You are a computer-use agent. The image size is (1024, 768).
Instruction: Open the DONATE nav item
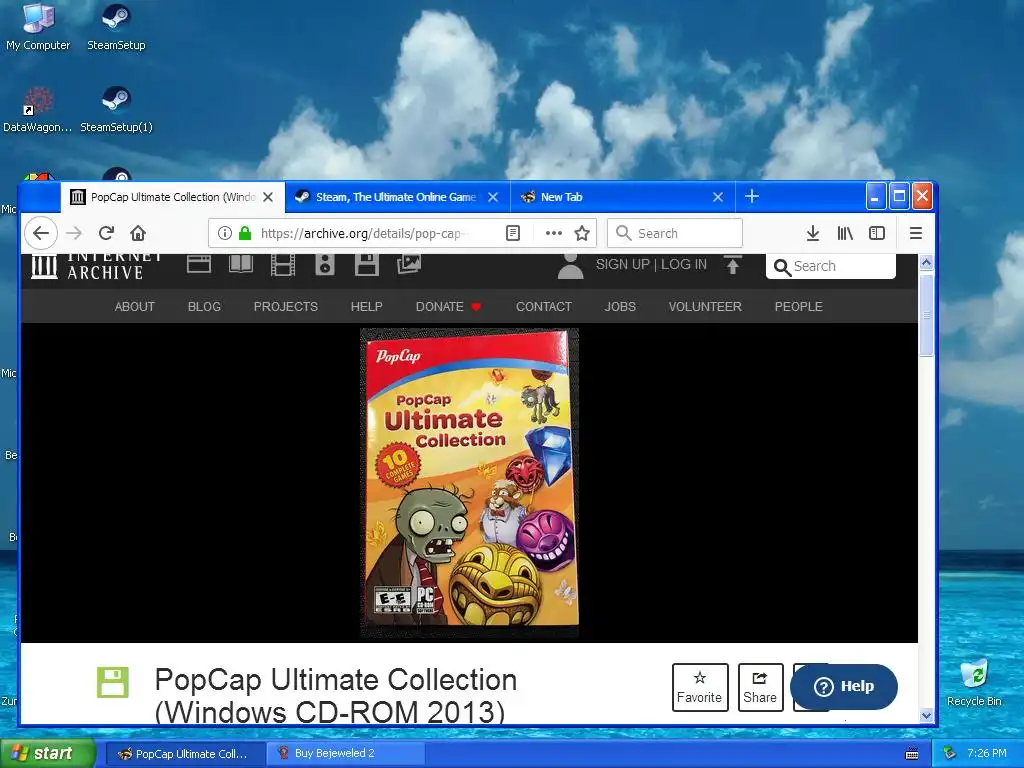click(x=448, y=306)
